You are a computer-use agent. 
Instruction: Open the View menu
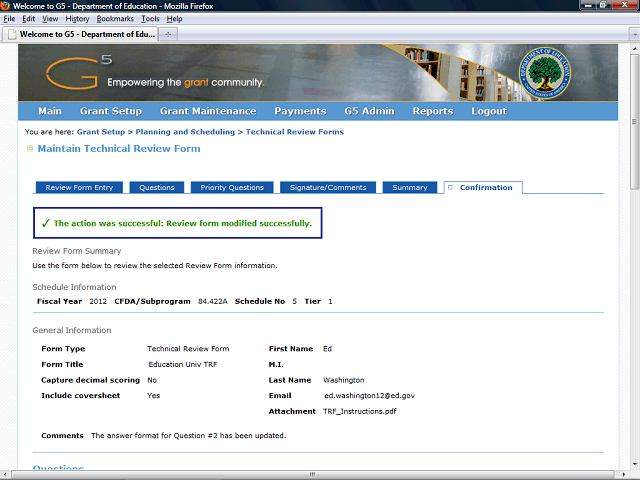(50, 19)
